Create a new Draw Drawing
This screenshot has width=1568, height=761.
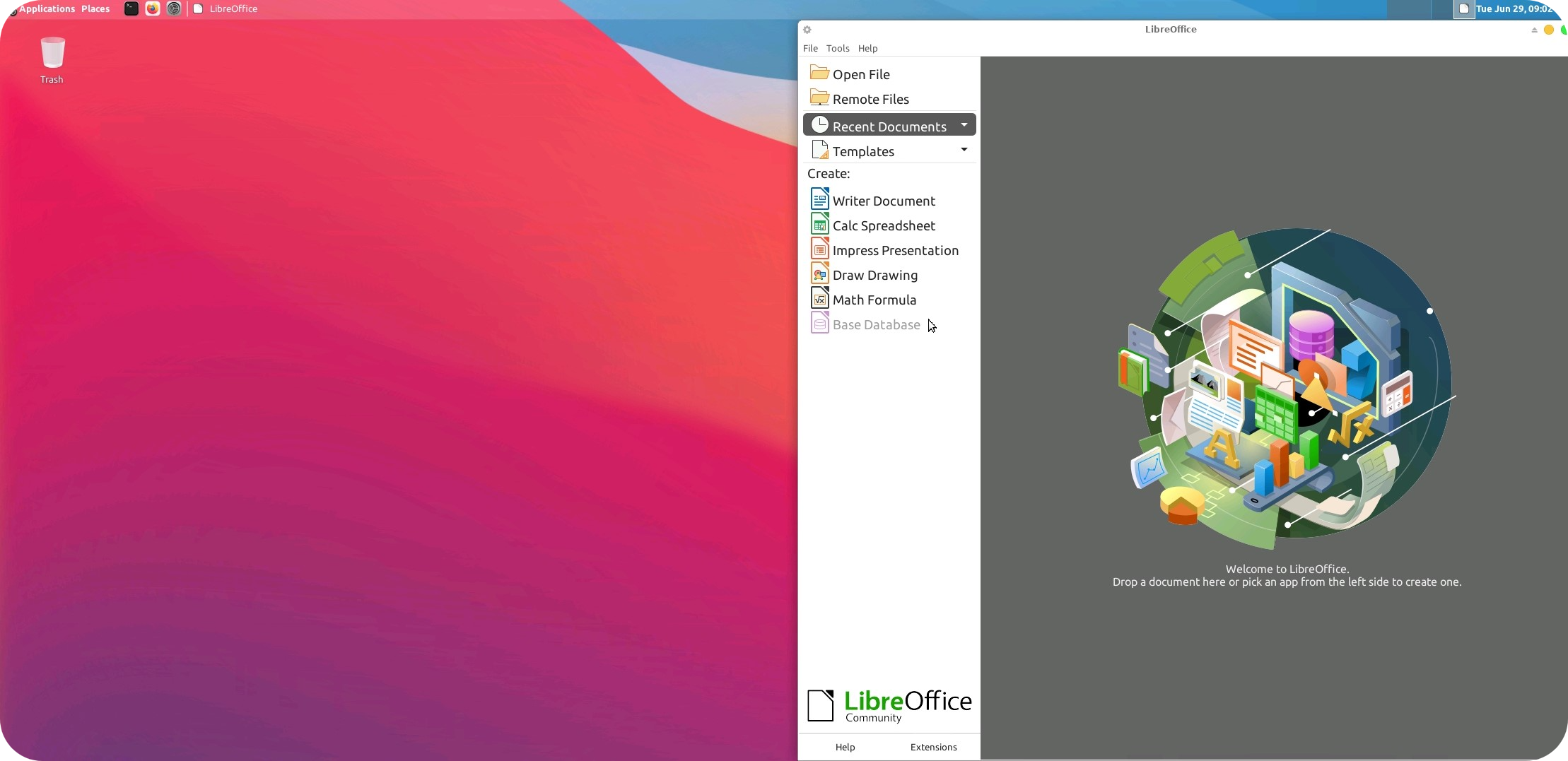(x=875, y=275)
